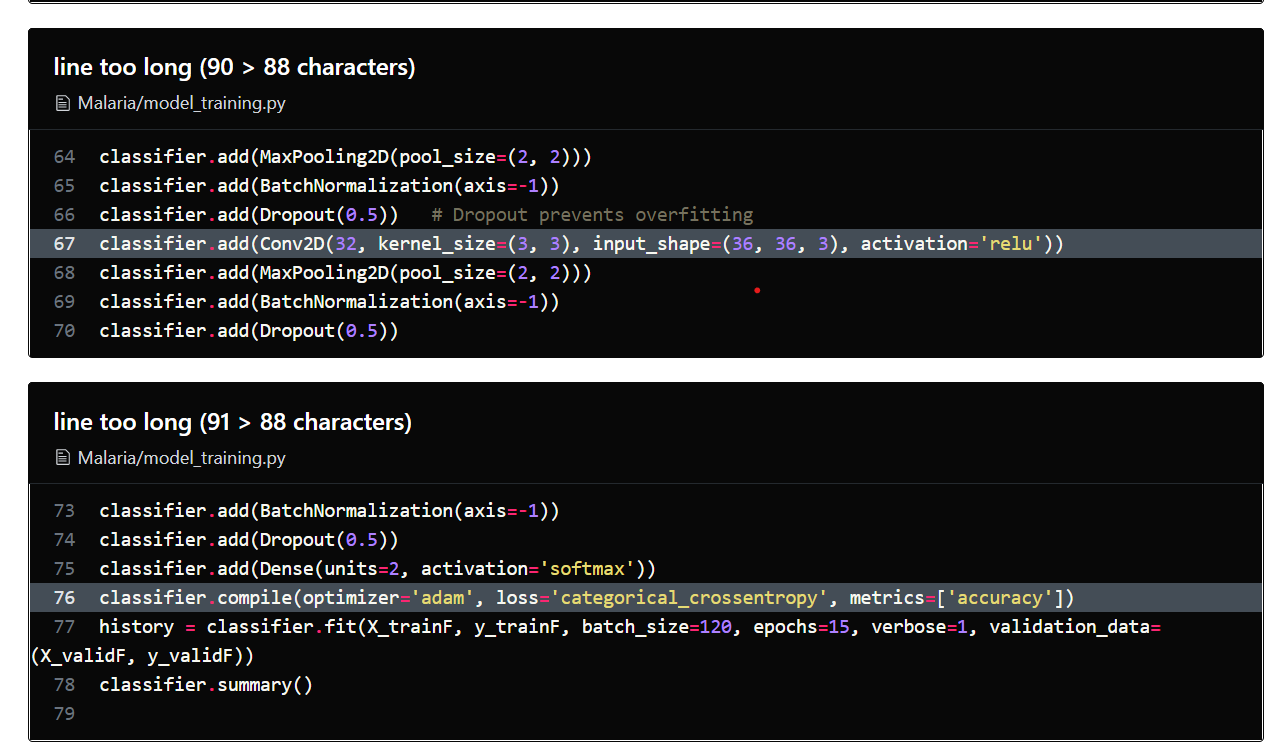Viewport: 1276px width, 745px height.
Task: Click line number 65
Action: pos(64,186)
